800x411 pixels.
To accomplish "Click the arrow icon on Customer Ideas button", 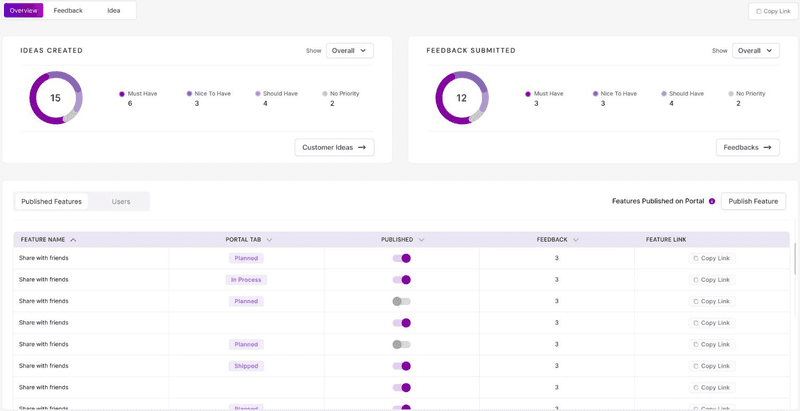I will click(362, 147).
